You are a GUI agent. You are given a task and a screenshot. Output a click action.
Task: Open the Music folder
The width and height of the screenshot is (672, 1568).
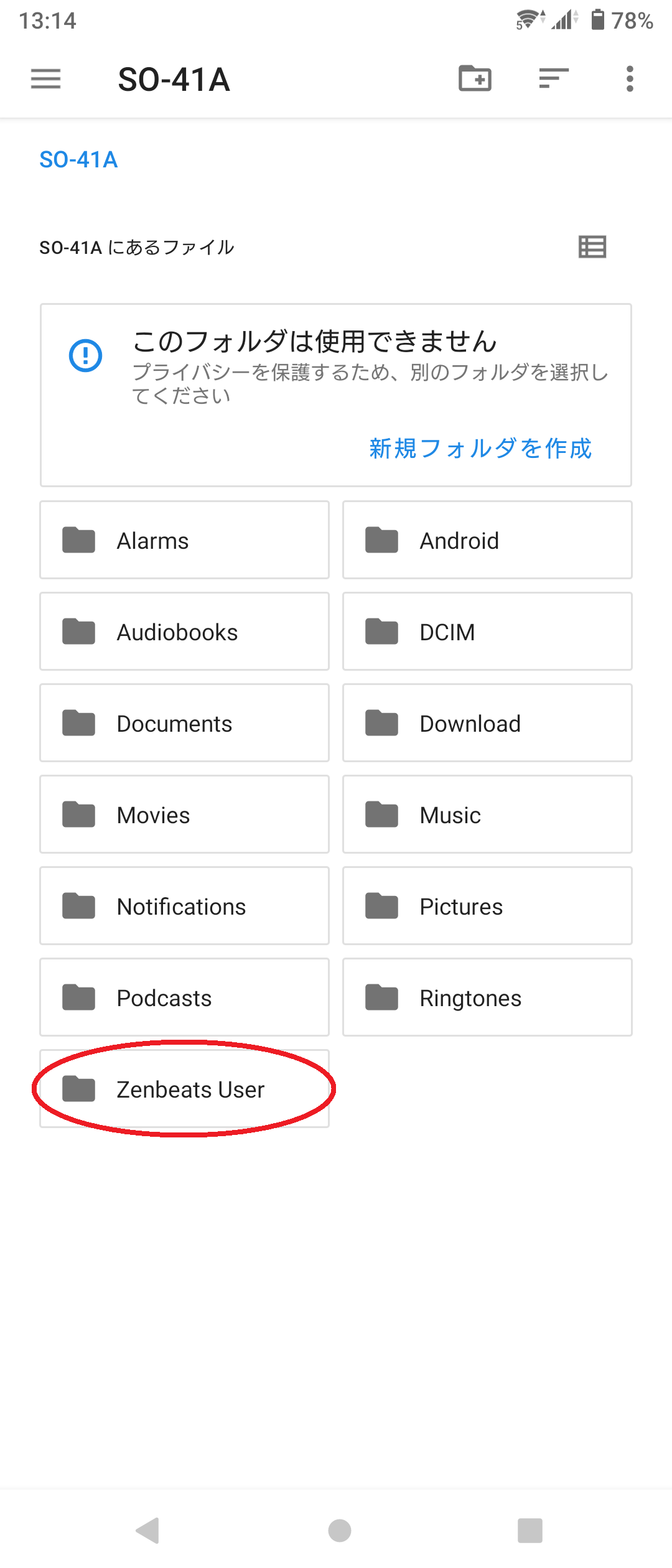[x=487, y=814]
